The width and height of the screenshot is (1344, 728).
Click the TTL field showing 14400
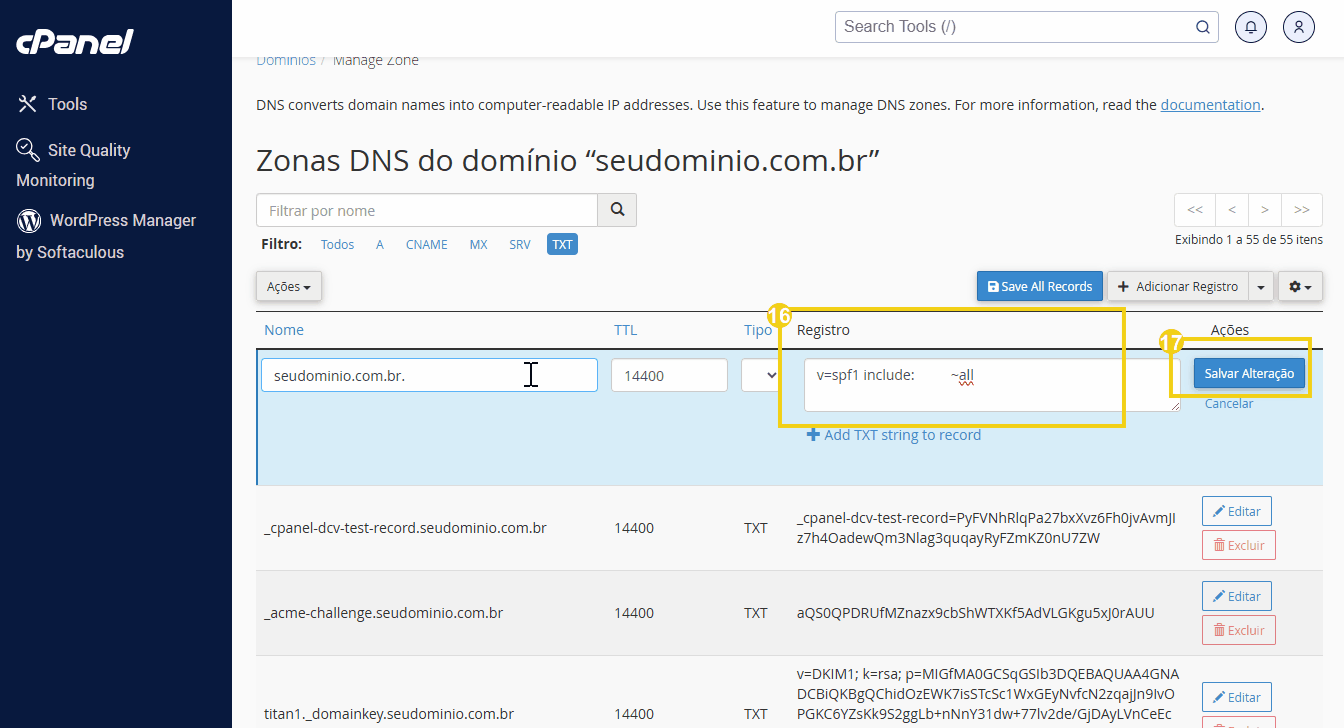pos(669,375)
